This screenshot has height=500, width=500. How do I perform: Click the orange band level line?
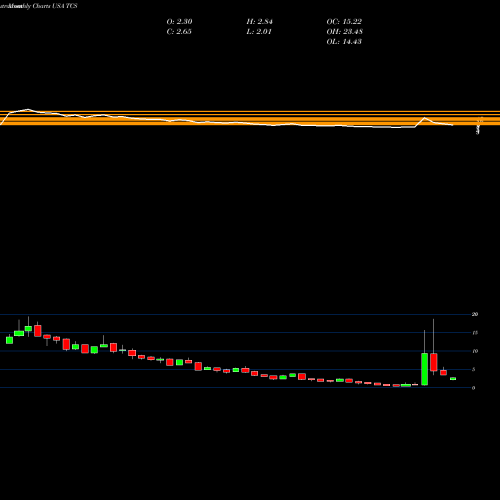(x=250, y=118)
